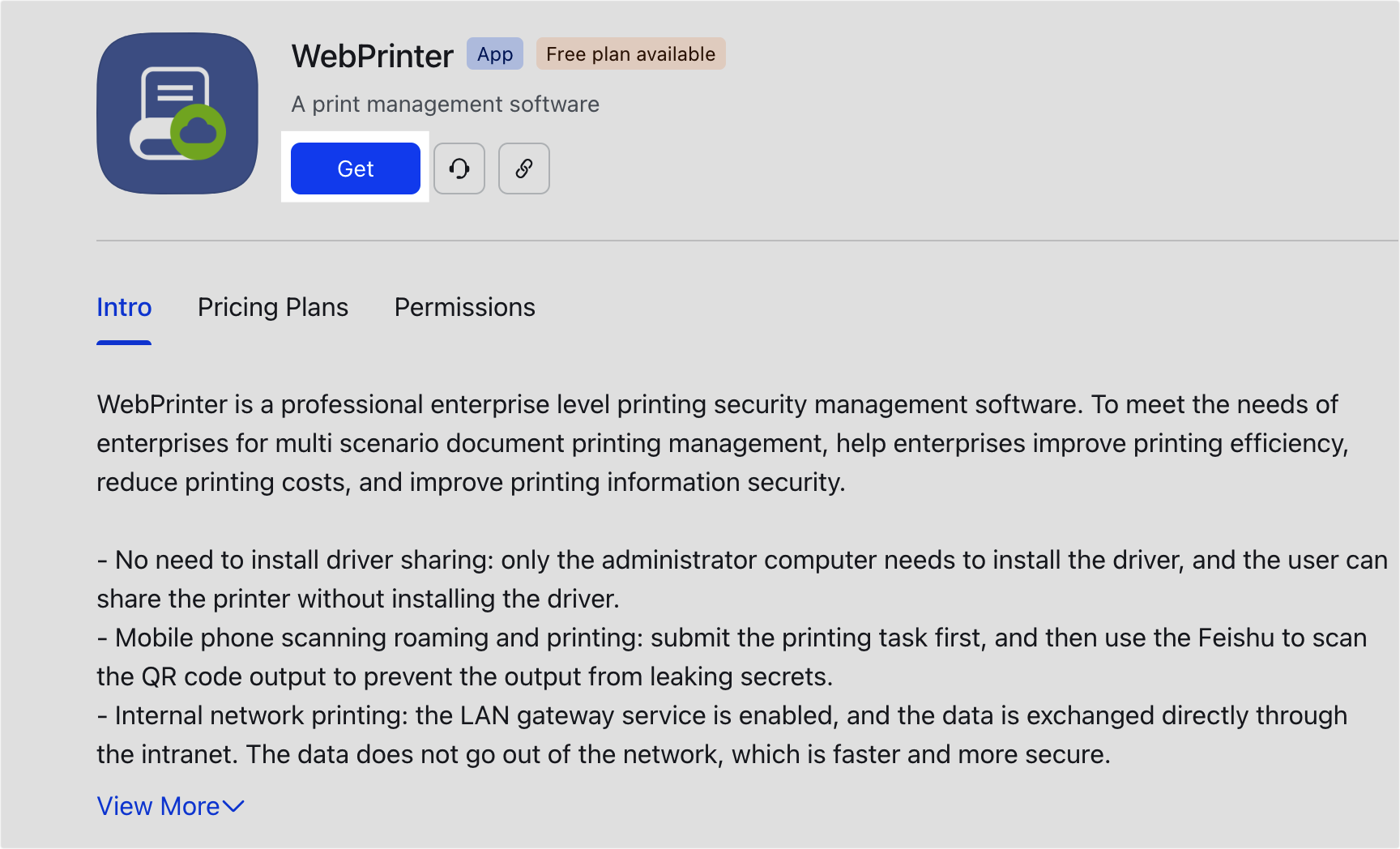Click the internal network printing bullet
Image resolution: width=1400 pixels, height=849 pixels.
point(721,734)
